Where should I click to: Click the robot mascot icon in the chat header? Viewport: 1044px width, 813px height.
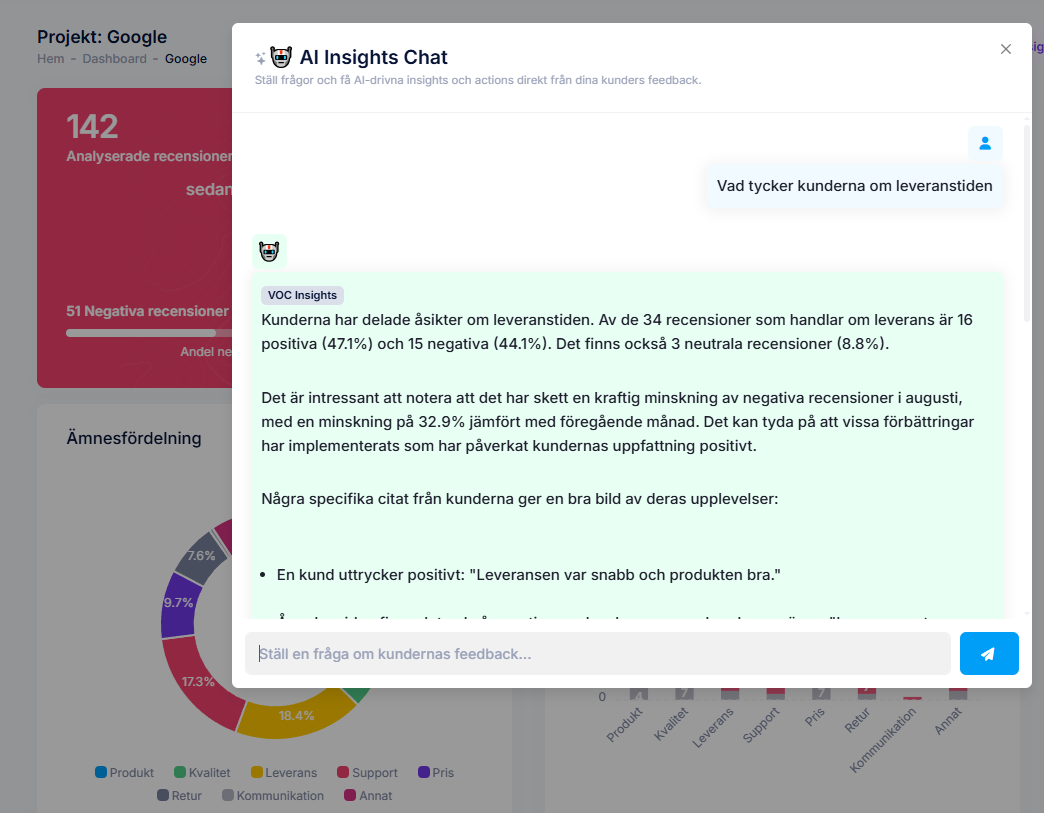(x=281, y=56)
